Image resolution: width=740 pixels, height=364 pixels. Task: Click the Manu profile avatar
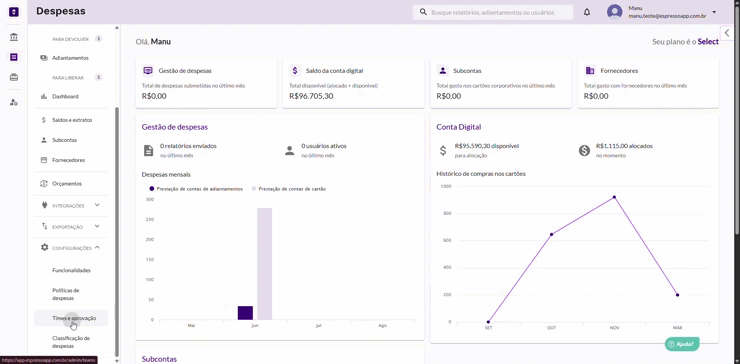click(614, 12)
